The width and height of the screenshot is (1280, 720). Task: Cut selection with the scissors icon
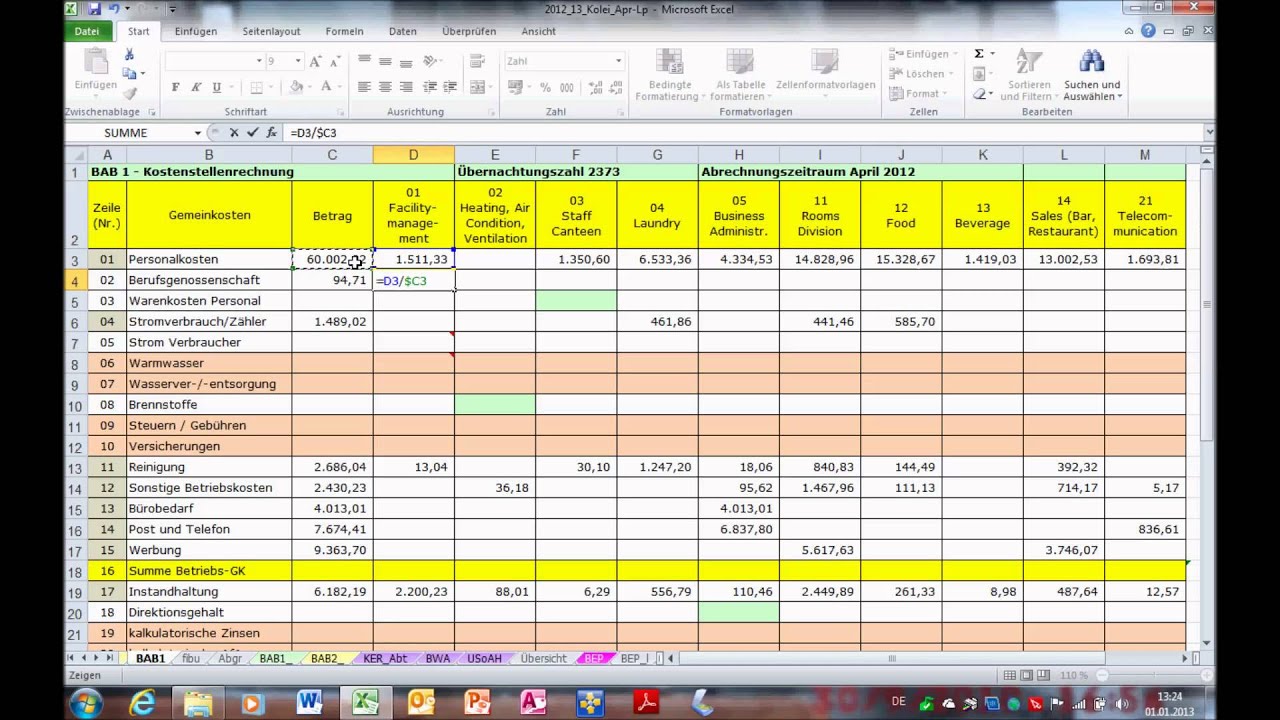point(129,56)
